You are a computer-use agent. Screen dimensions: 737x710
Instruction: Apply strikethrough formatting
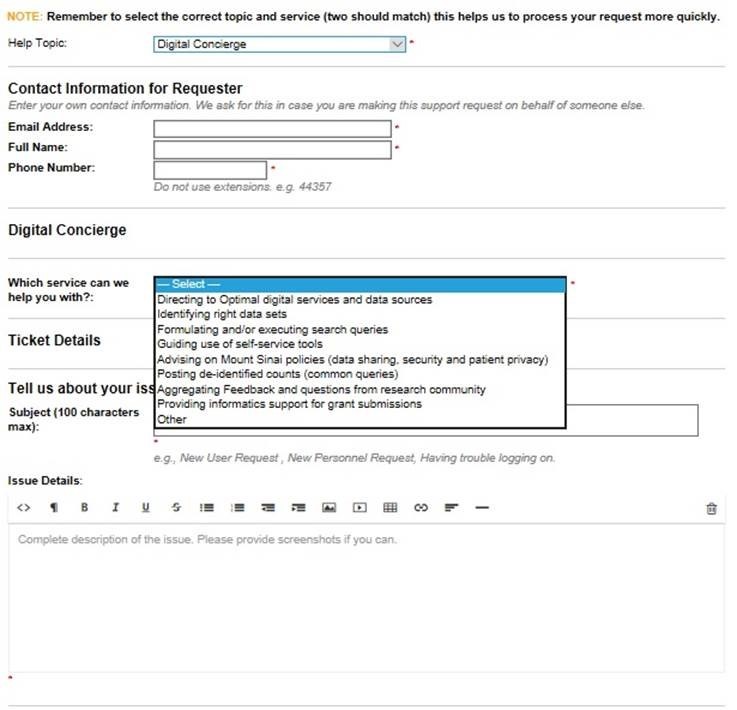coord(176,508)
